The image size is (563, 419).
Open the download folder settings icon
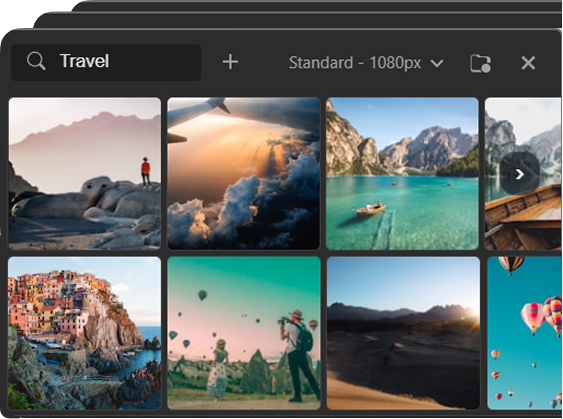pyautogui.click(x=480, y=63)
